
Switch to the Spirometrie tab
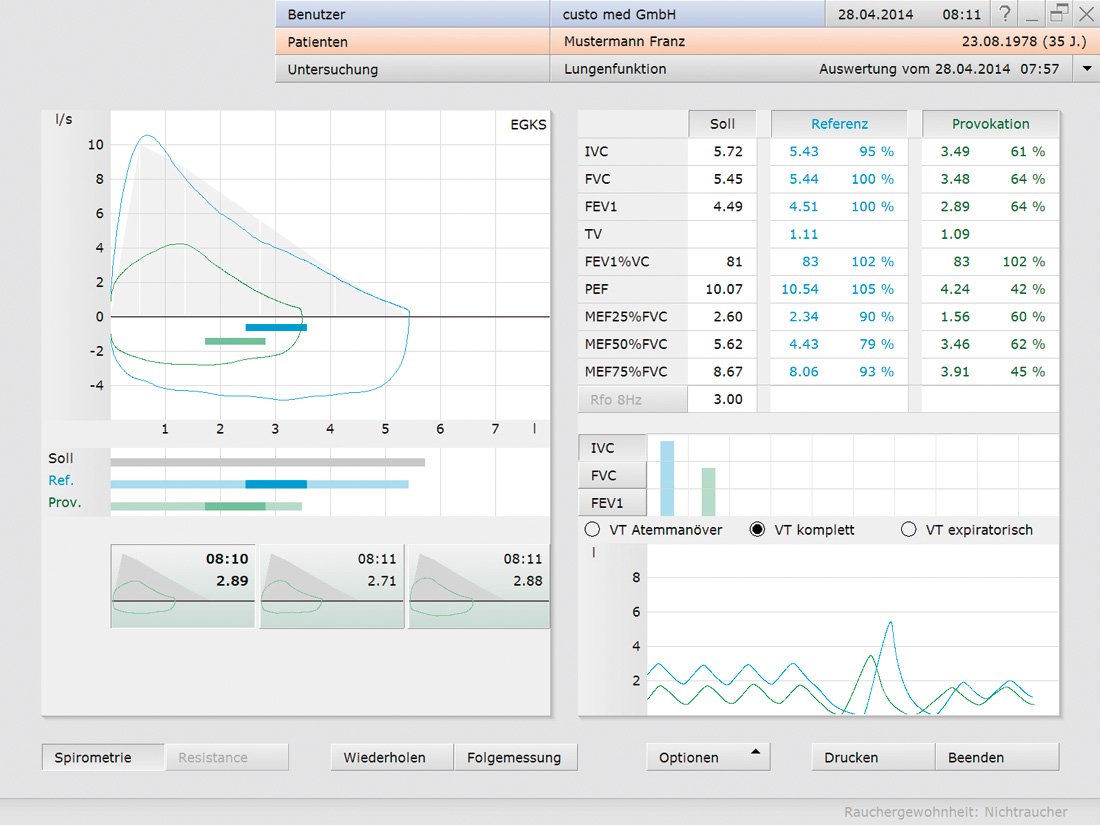[x=103, y=757]
